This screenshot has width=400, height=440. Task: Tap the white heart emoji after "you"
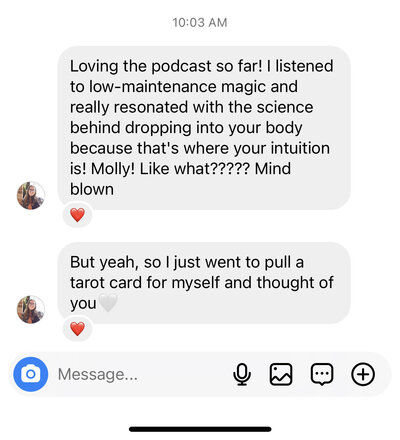pos(108,303)
